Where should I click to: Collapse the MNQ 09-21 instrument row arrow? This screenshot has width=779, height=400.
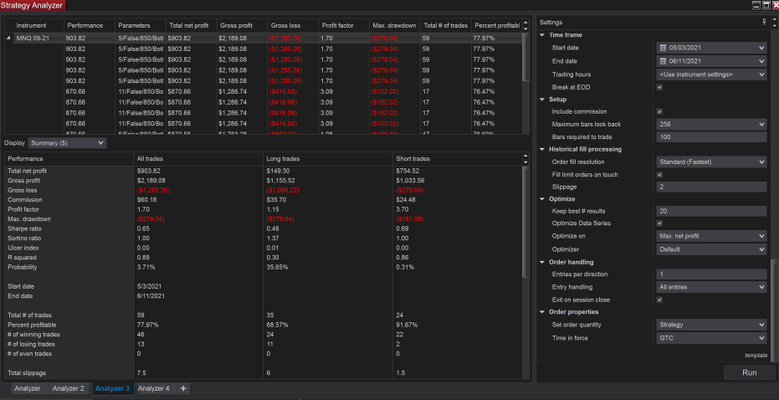coord(9,37)
